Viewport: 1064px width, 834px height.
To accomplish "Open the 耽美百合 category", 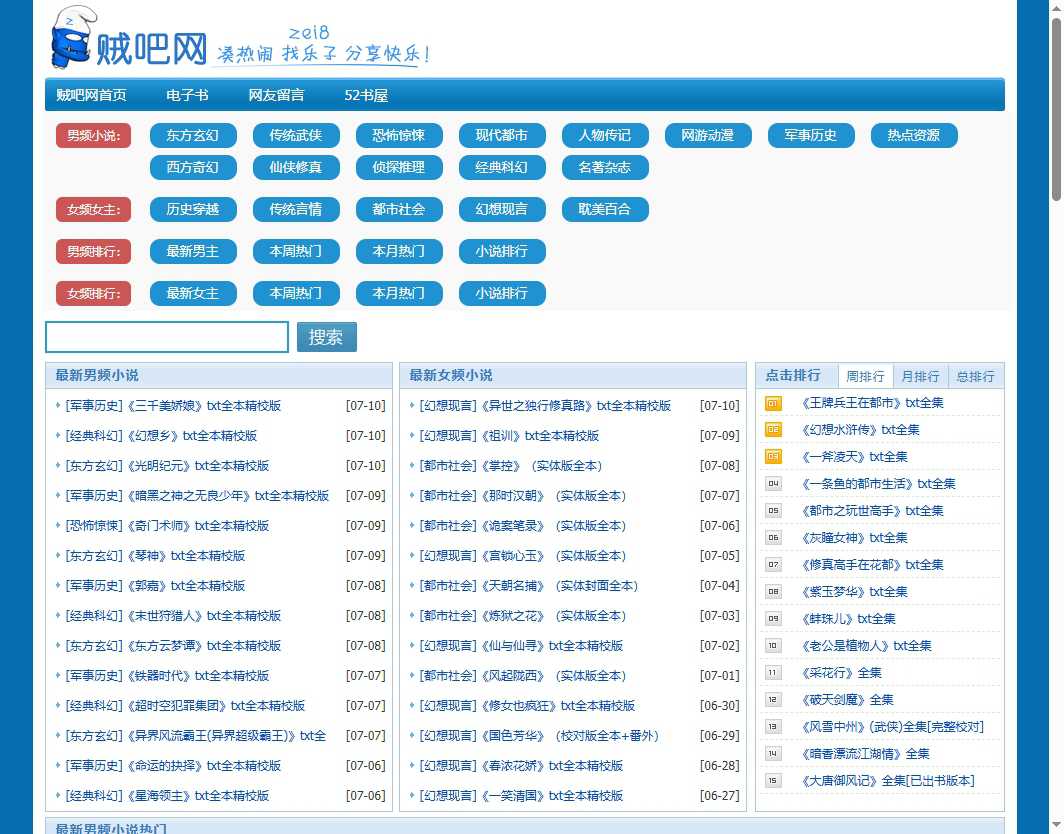I will (605, 209).
